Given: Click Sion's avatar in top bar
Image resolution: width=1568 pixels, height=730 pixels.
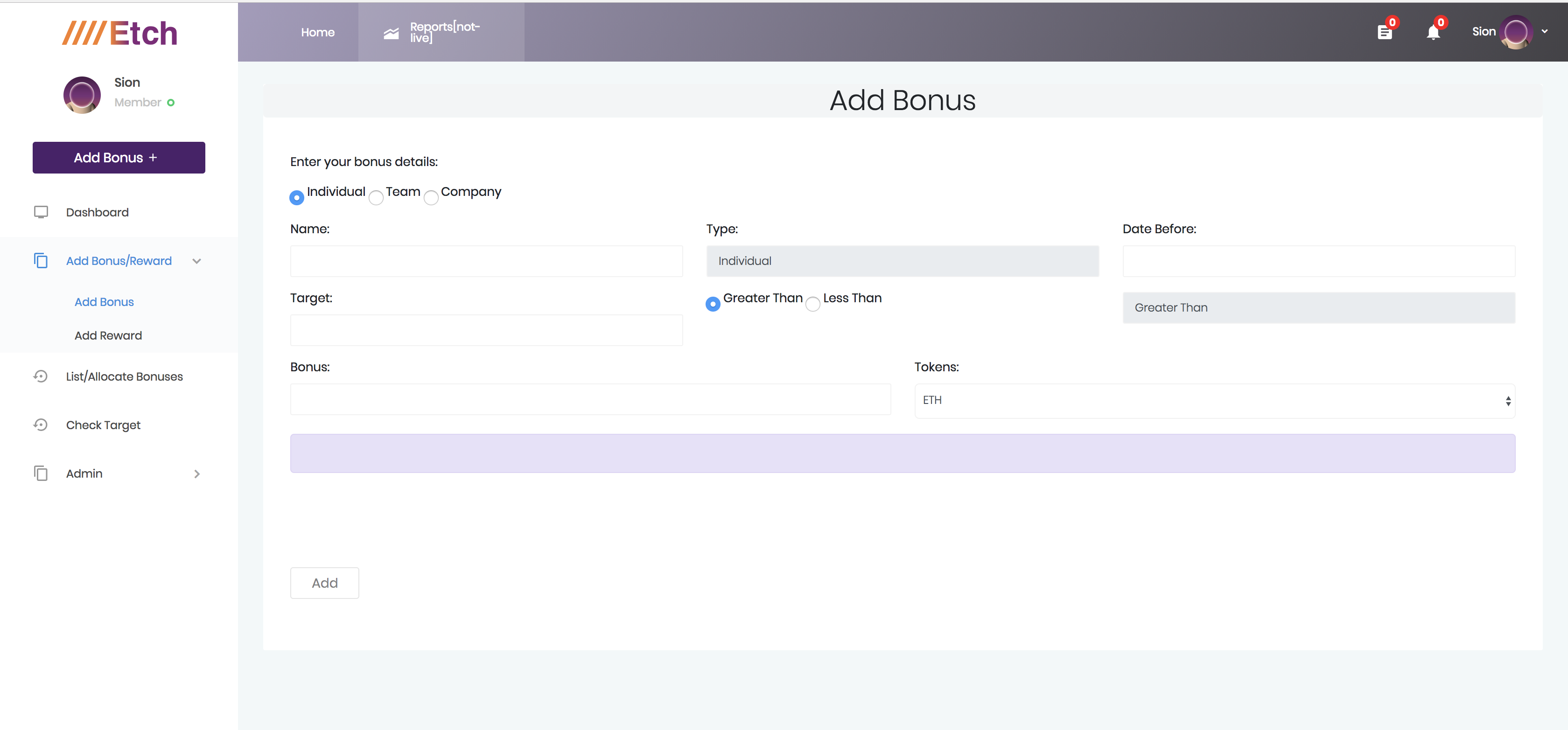Looking at the screenshot, I should [1516, 32].
